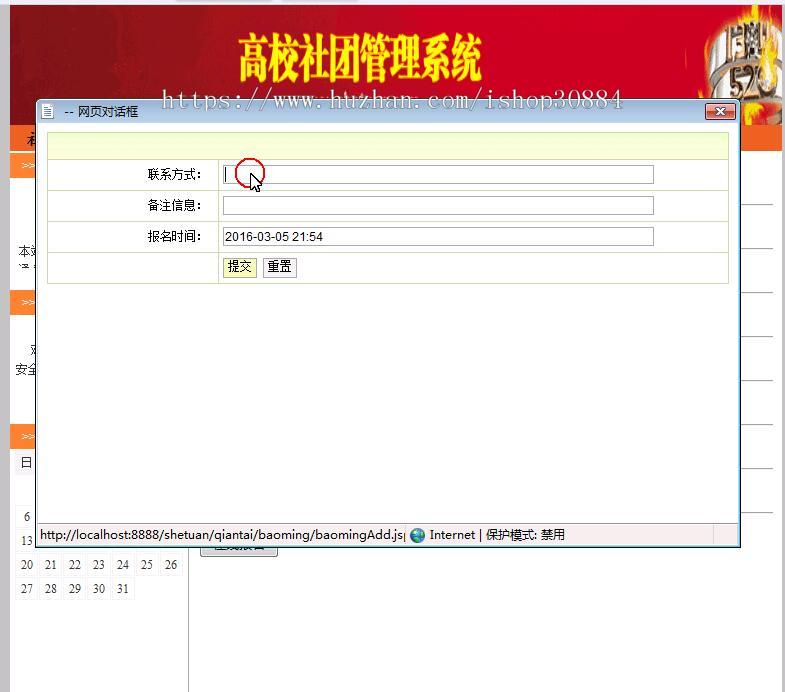Select calendar day 21 in background page
The image size is (785, 692).
coord(51,565)
